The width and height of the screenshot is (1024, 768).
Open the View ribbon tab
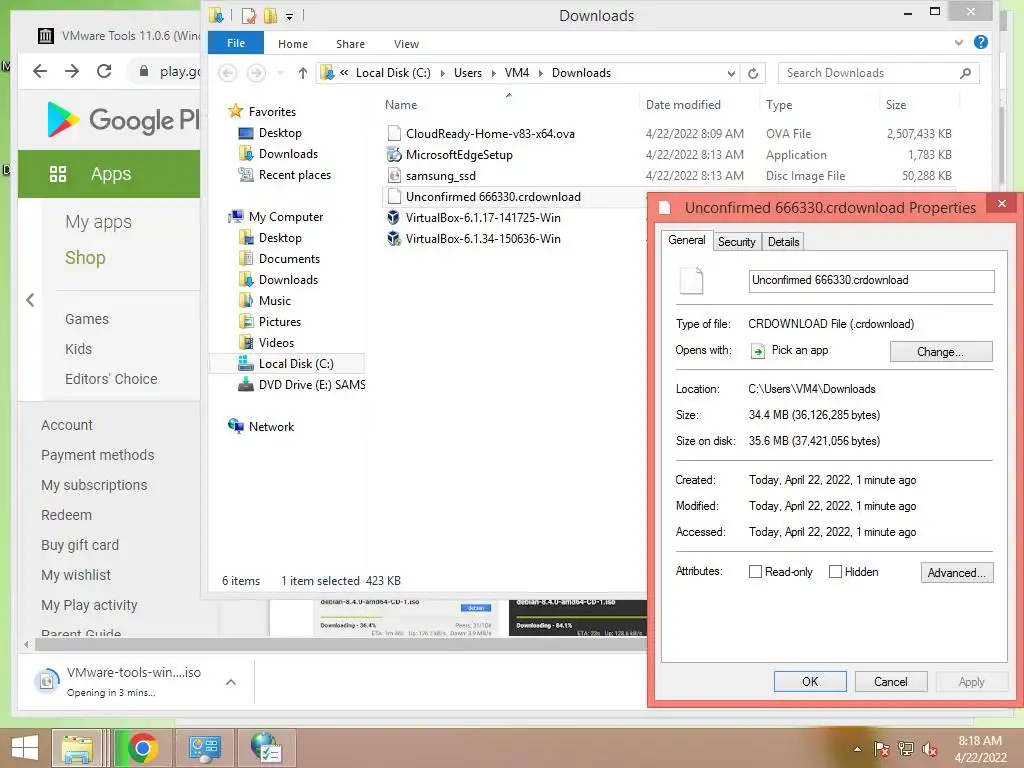(406, 44)
